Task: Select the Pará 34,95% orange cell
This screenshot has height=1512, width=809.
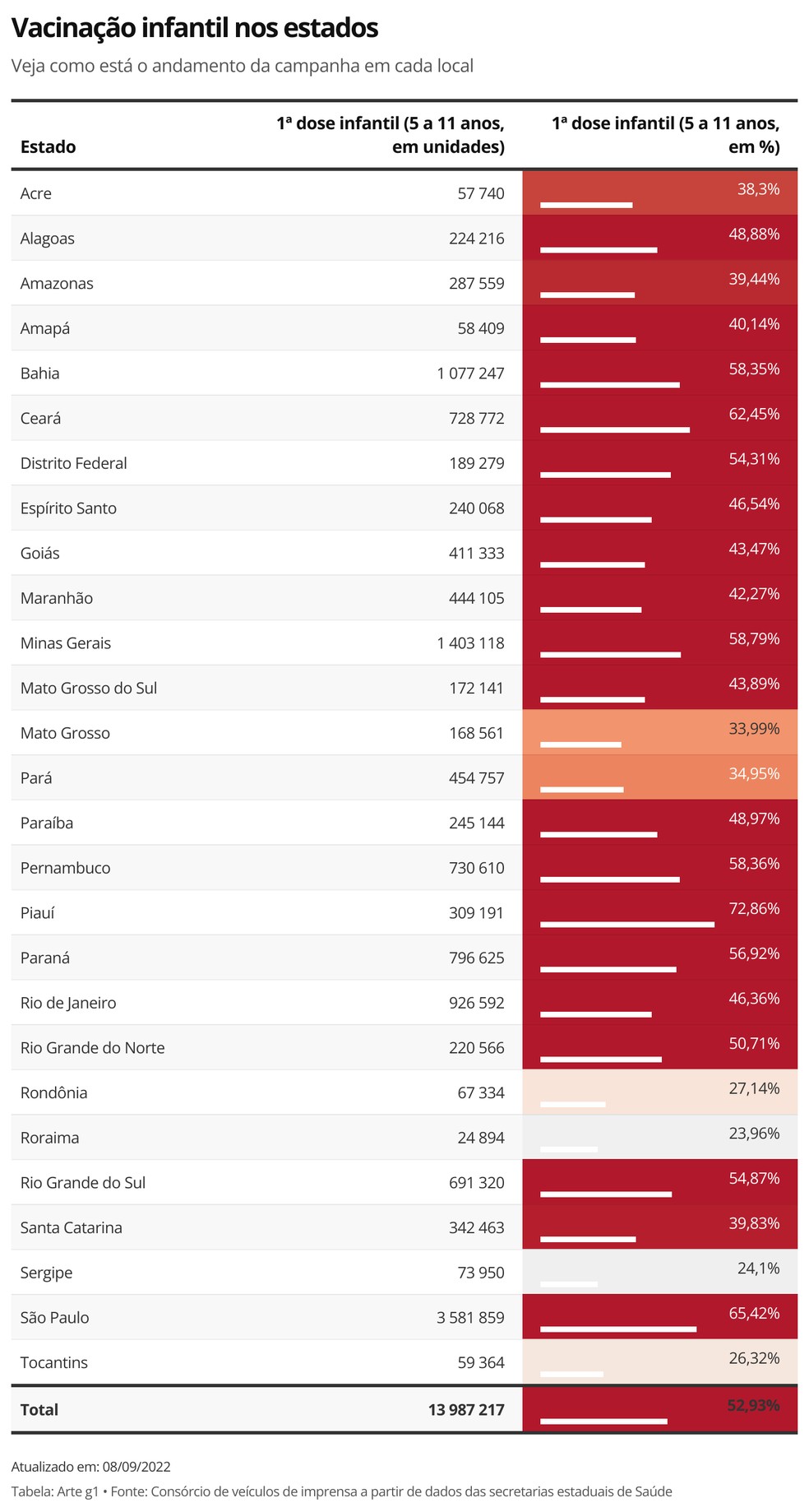Action: coord(659,777)
